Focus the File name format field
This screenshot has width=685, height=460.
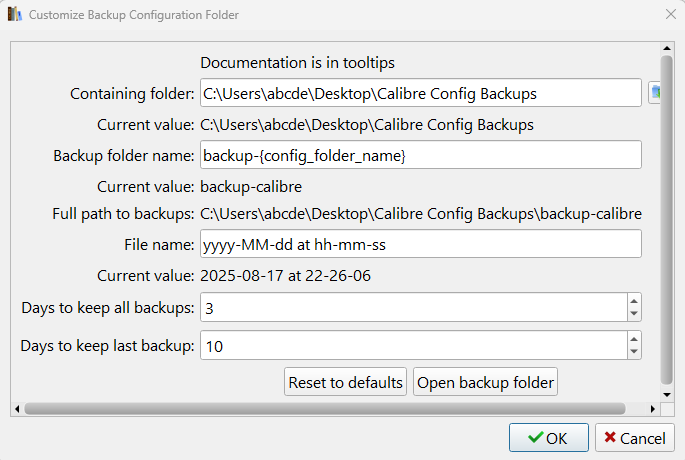[420, 245]
